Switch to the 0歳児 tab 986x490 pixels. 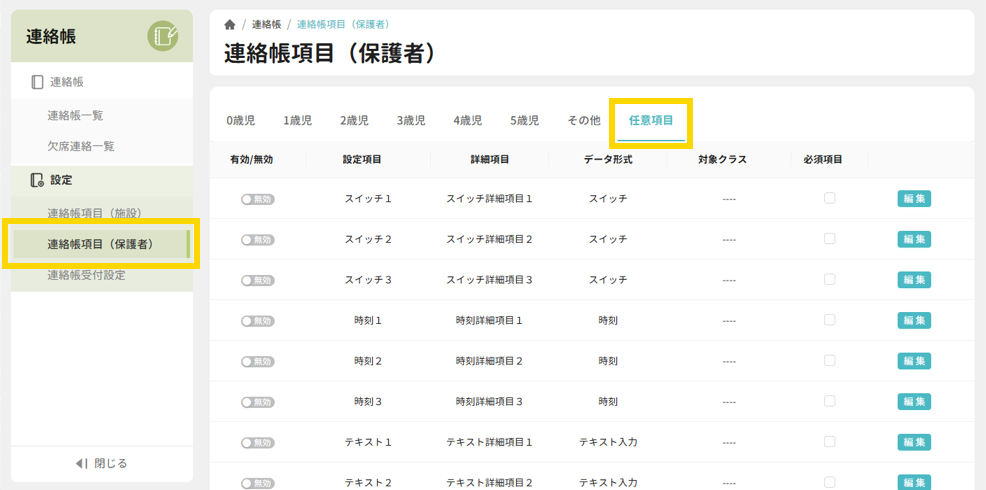pyautogui.click(x=240, y=121)
